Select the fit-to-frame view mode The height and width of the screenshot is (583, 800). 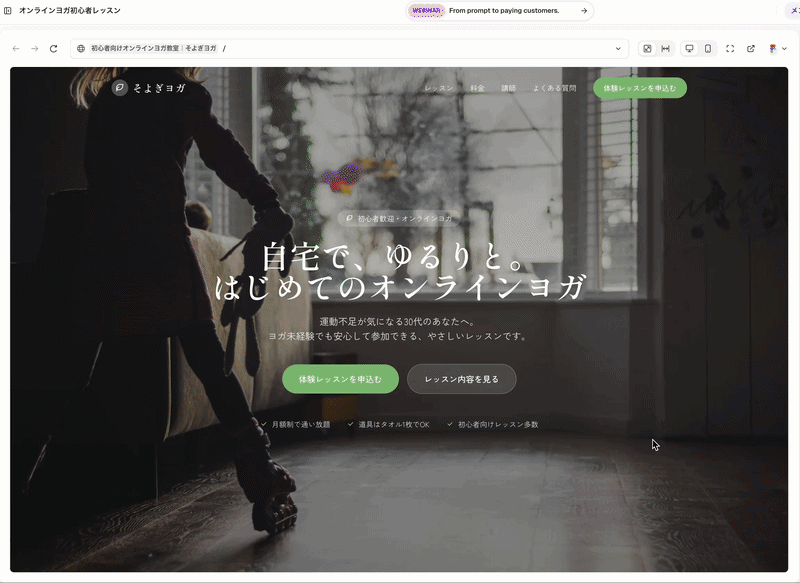647,48
